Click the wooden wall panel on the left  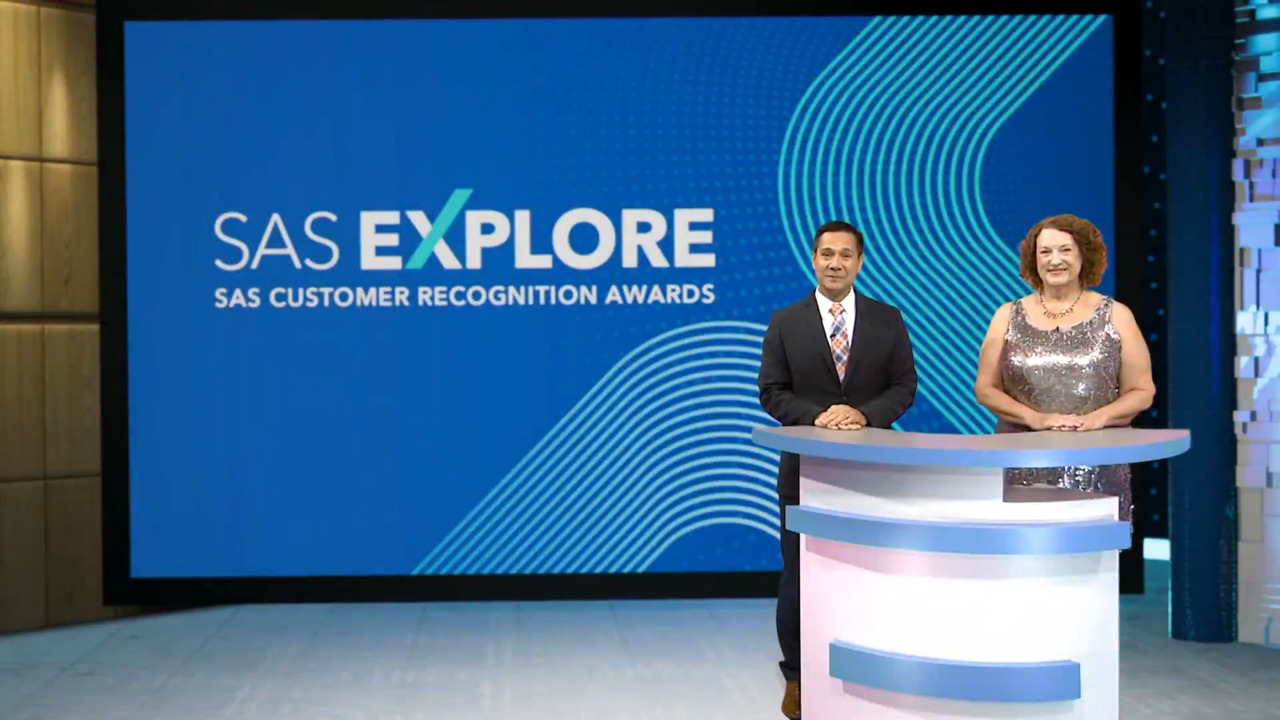click(47, 300)
